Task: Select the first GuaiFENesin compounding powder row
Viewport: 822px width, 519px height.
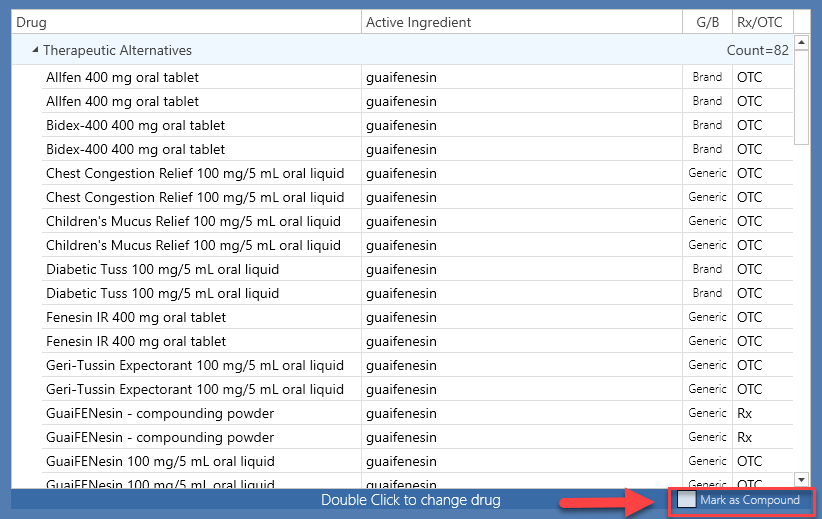Action: (417, 413)
